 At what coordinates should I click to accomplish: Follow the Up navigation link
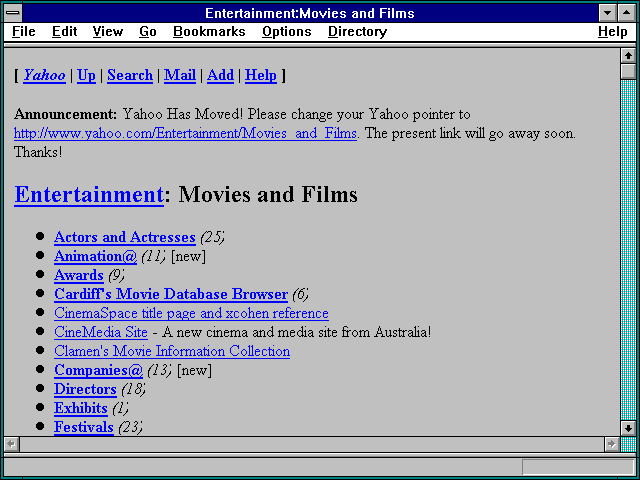click(x=86, y=75)
